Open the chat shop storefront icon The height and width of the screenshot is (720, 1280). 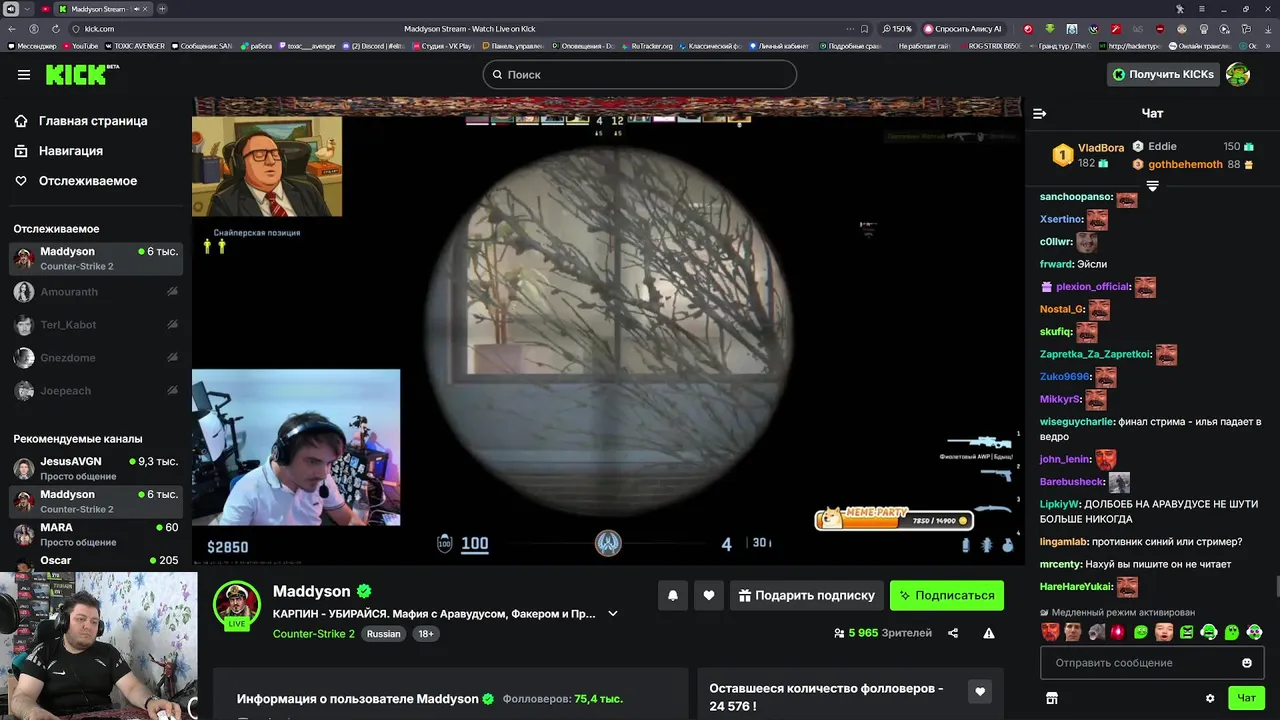[x=1051, y=698]
